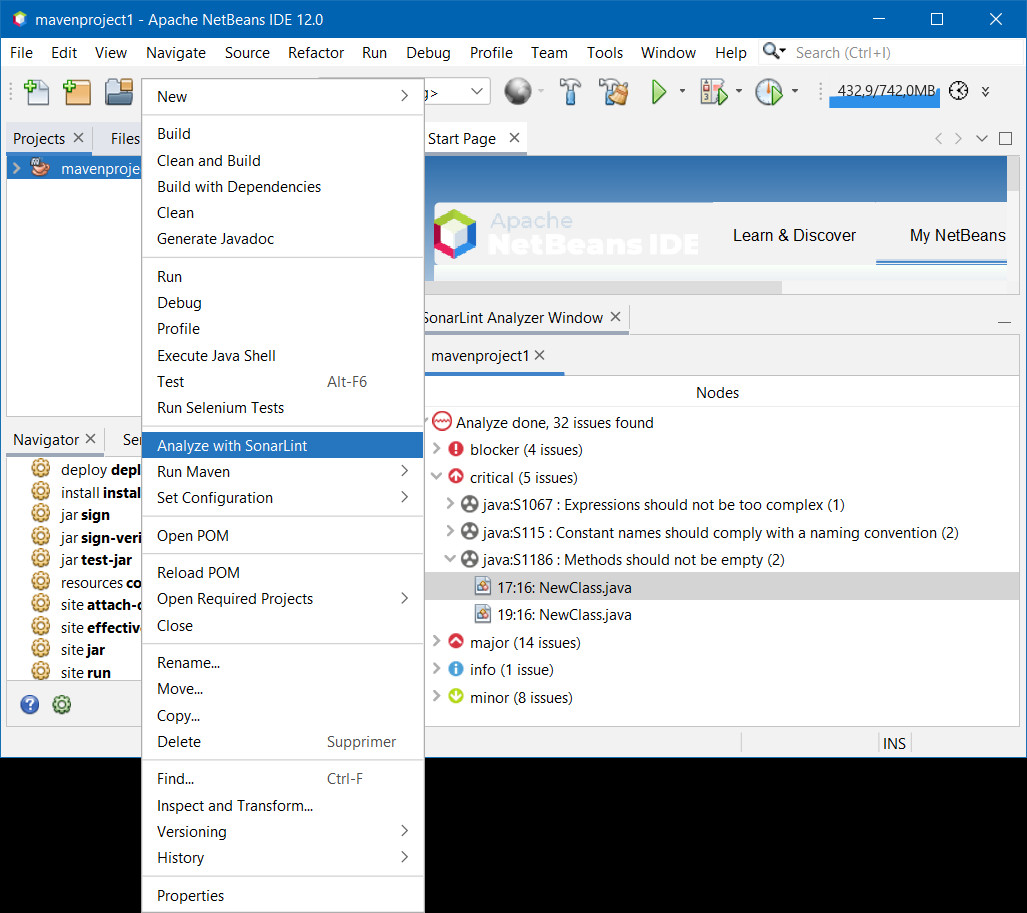Open the configuration combo box dropdown
This screenshot has height=913, width=1027.
(x=477, y=92)
